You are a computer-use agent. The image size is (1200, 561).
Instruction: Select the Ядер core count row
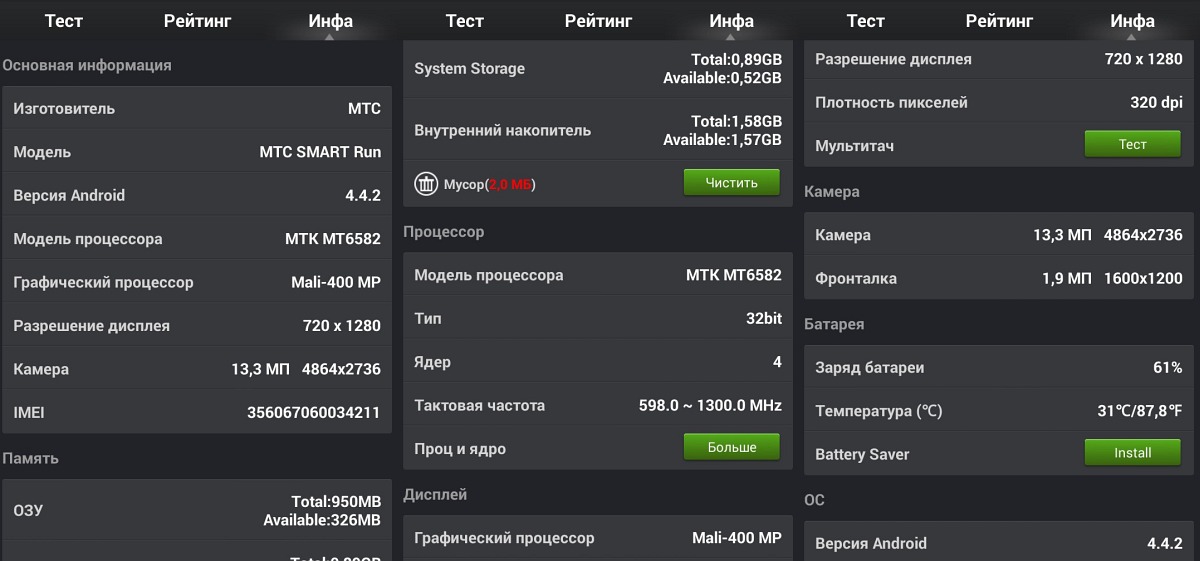[x=598, y=362]
